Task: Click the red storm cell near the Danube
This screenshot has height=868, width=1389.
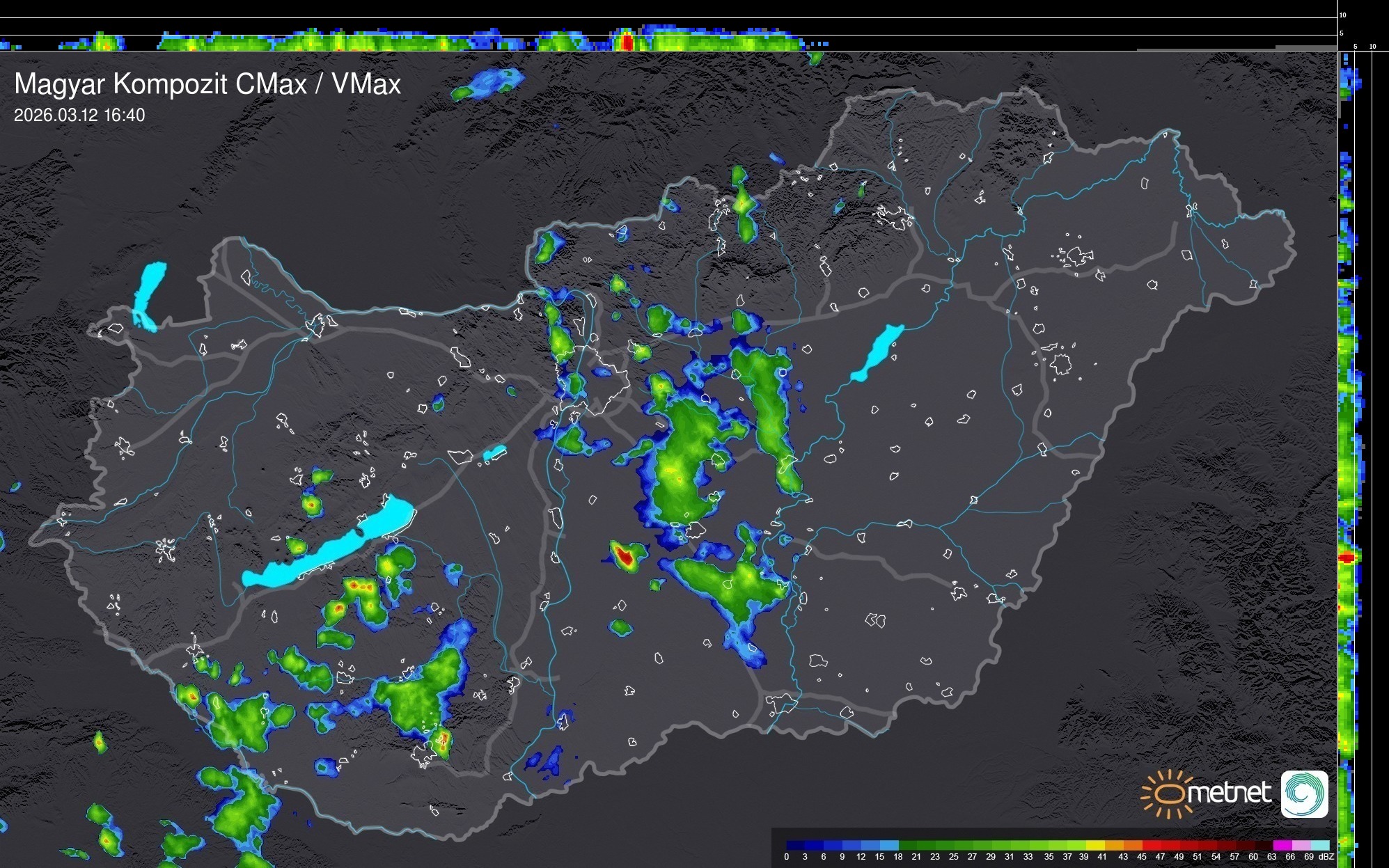Action: click(x=625, y=555)
